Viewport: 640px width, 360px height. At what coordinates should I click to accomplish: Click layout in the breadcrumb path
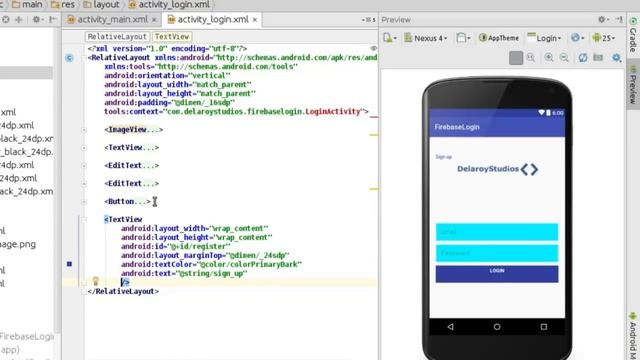pos(101,4)
